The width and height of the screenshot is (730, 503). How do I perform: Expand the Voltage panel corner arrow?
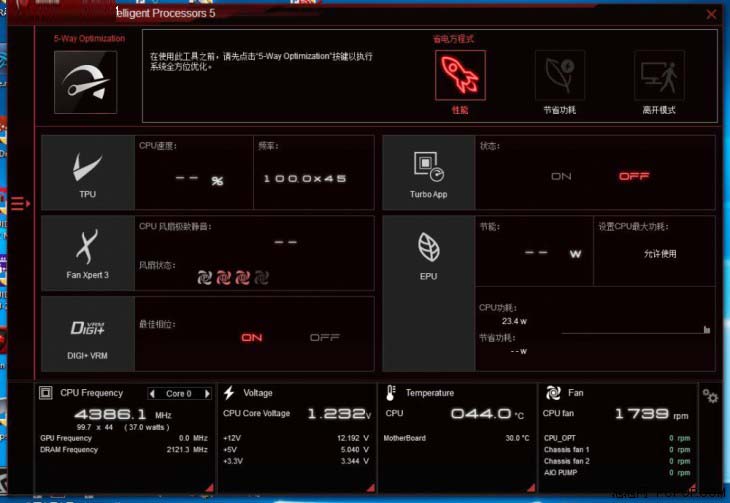click(x=371, y=487)
